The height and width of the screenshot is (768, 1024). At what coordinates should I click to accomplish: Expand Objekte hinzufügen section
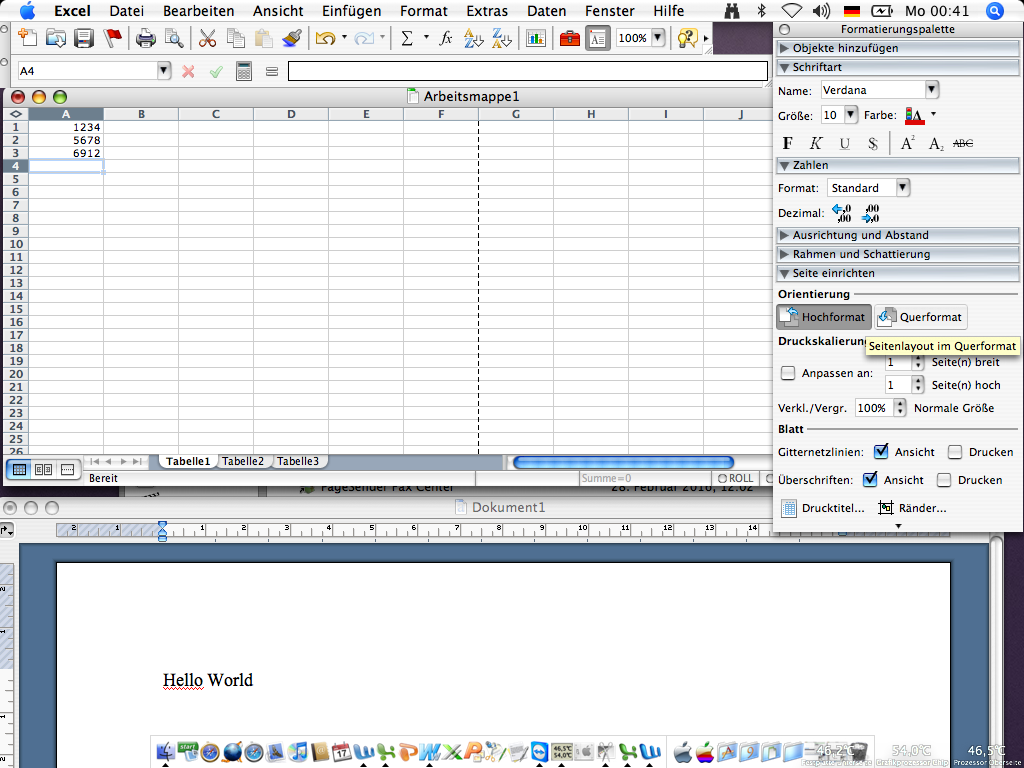coord(897,48)
